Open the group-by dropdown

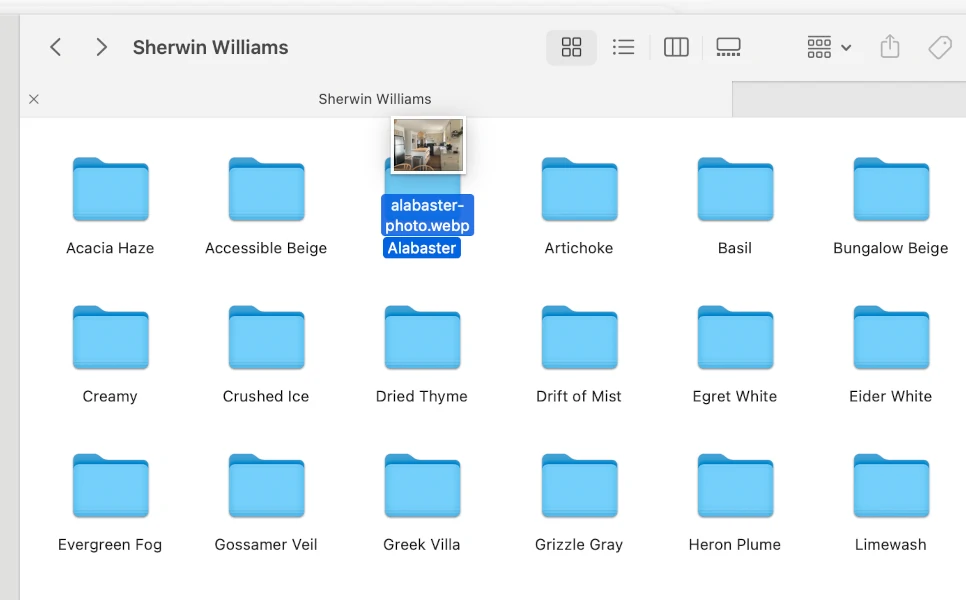pos(829,47)
